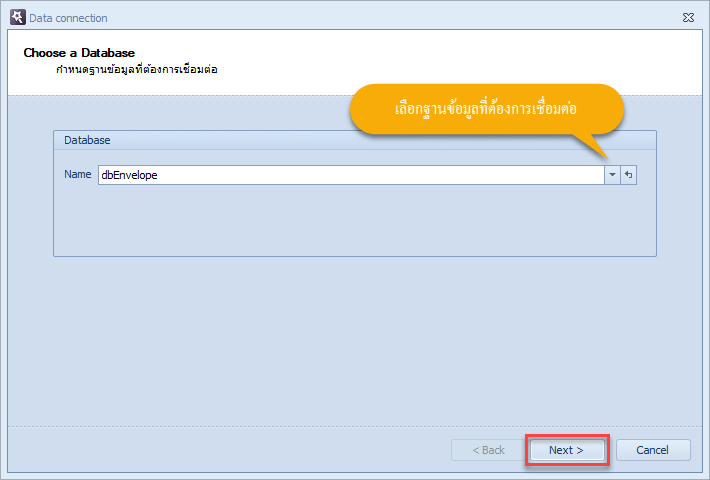This screenshot has width=710, height=480.
Task: Click the greyed-out < Back button
Action: pyautogui.click(x=488, y=450)
